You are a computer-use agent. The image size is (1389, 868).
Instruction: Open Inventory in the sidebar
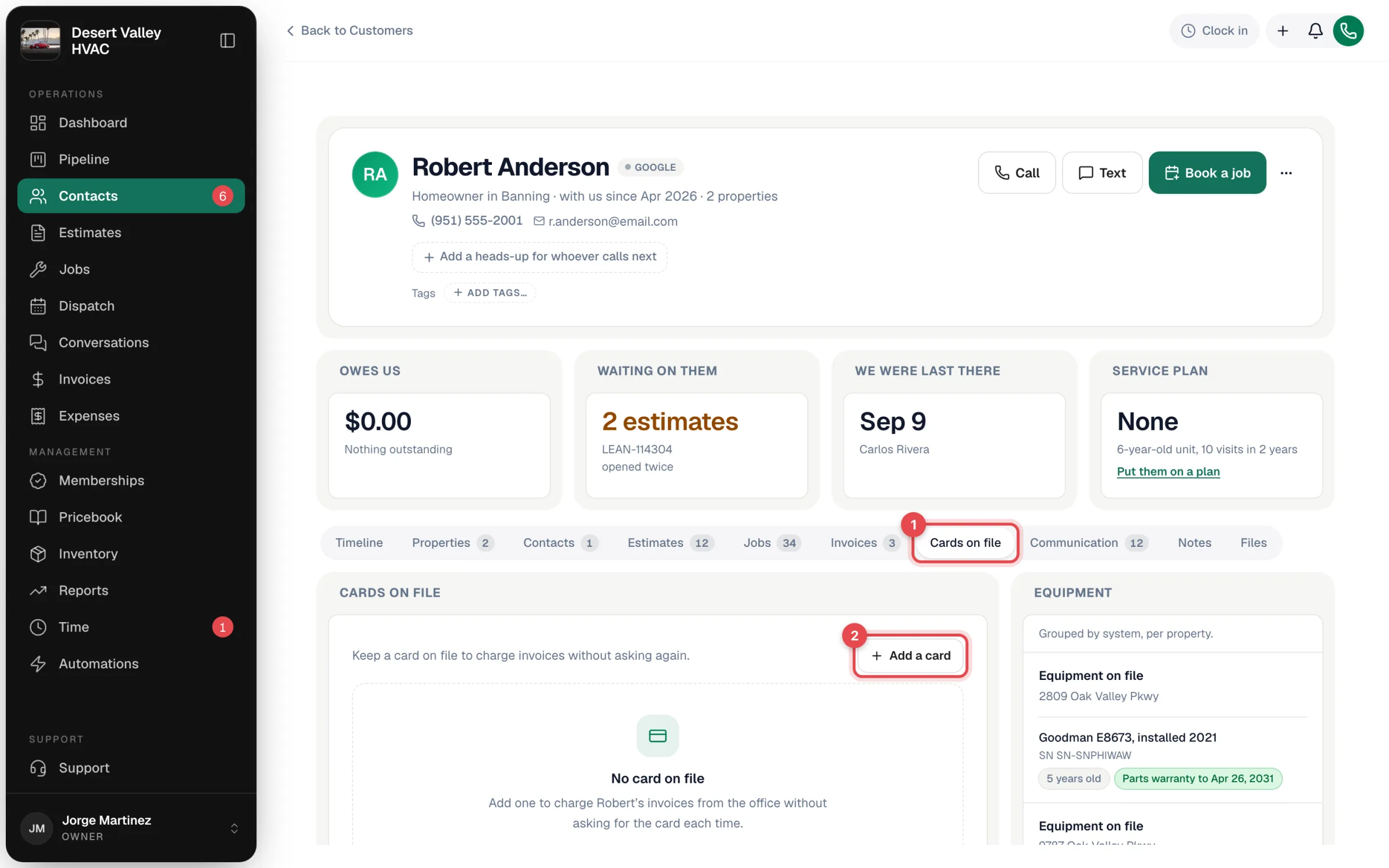click(x=131, y=554)
